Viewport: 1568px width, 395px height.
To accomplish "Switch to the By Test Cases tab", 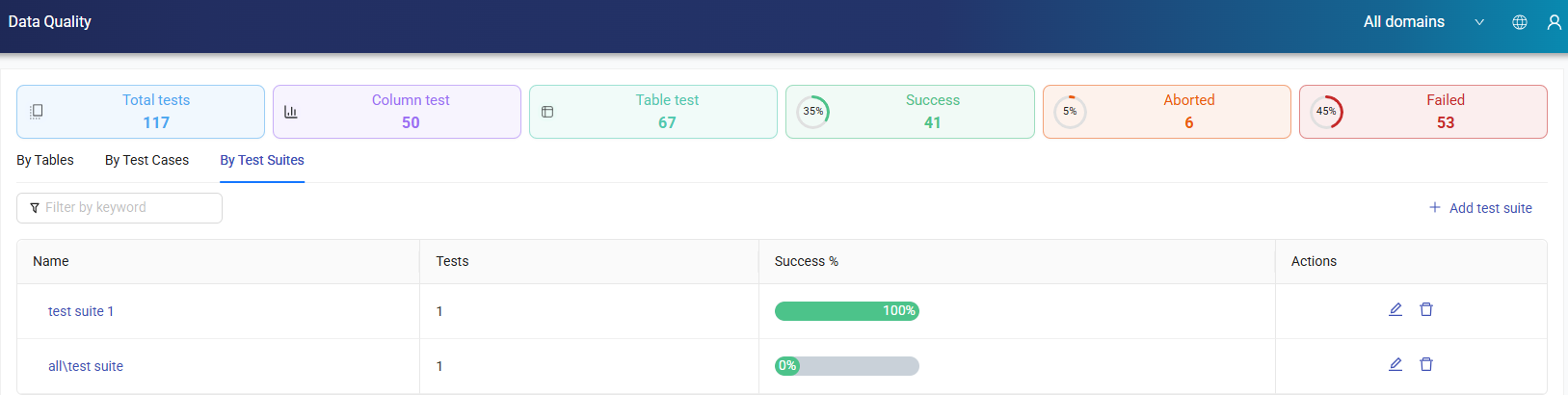I will pyautogui.click(x=146, y=160).
